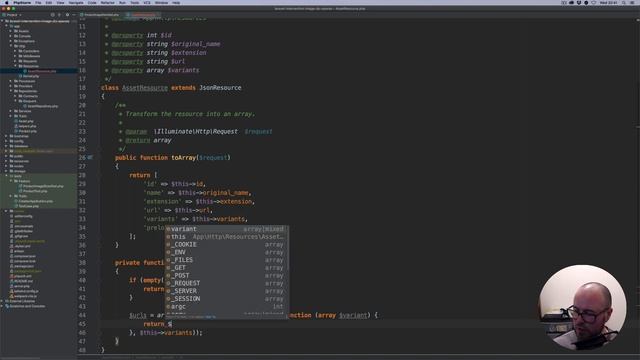Open the File menu
The height and width of the screenshot is (360, 640).
click(38, 2)
